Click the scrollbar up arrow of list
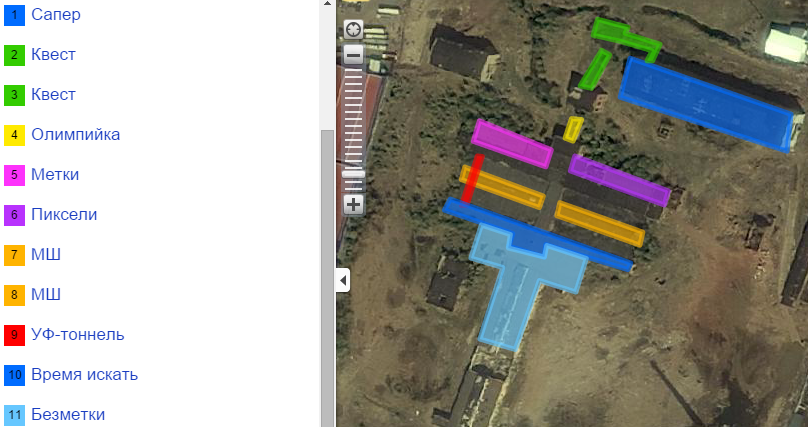Image resolution: width=808 pixels, height=427 pixels. click(327, 3)
